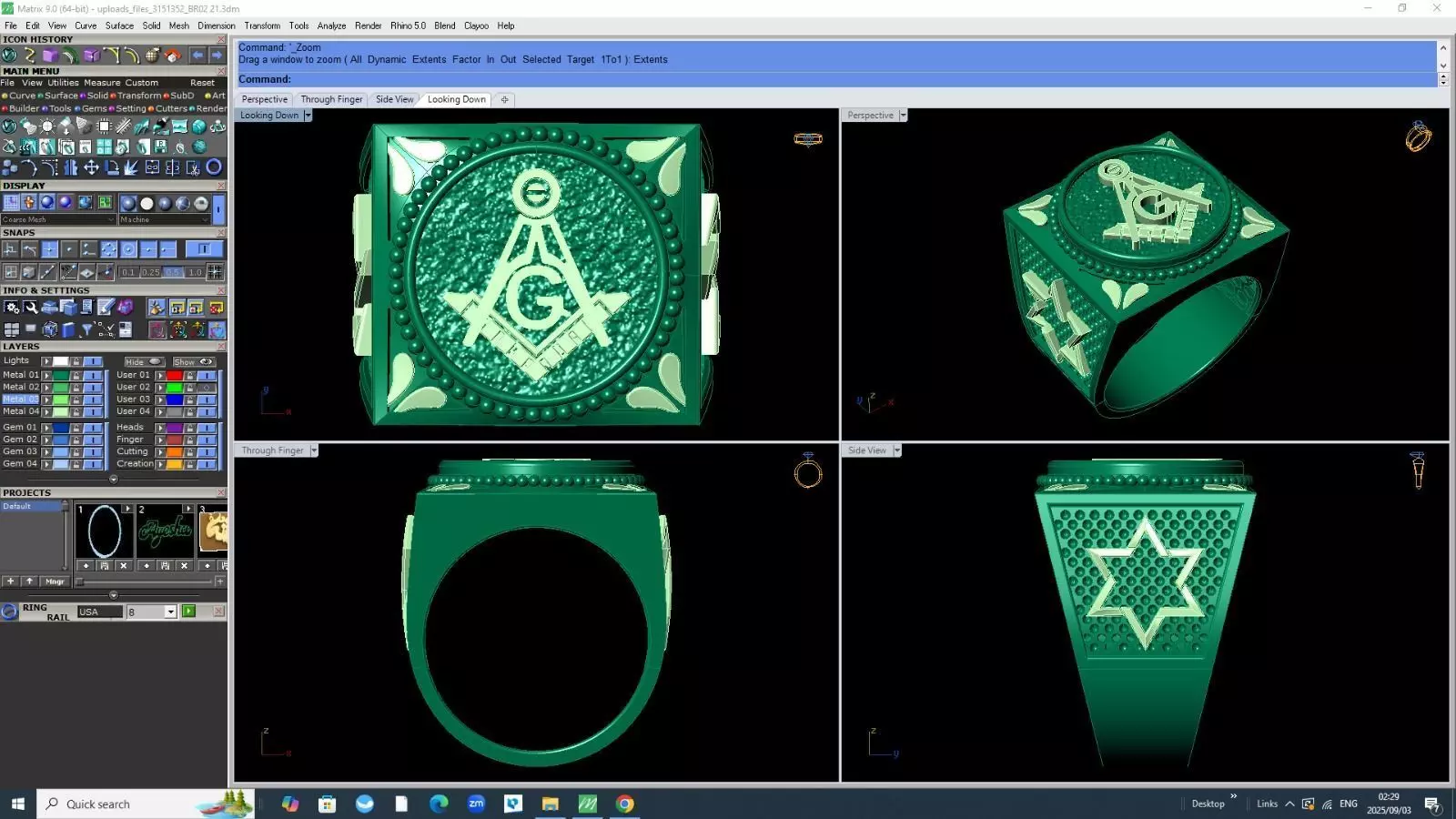
Task: Toggle the lock on Gem 01 layer
Action: pos(76,428)
